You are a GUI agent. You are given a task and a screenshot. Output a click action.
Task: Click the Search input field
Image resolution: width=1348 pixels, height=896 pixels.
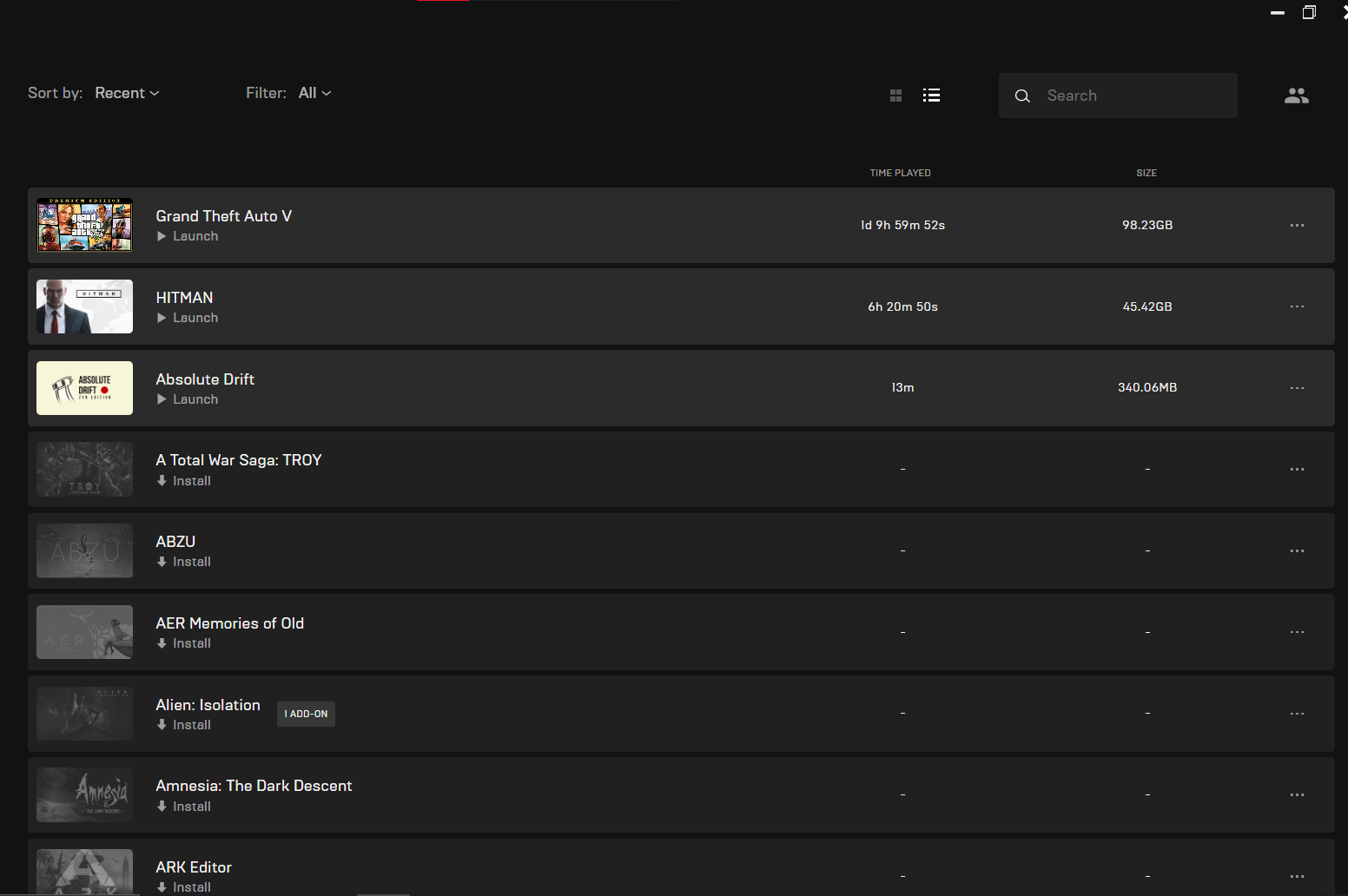[1118, 96]
